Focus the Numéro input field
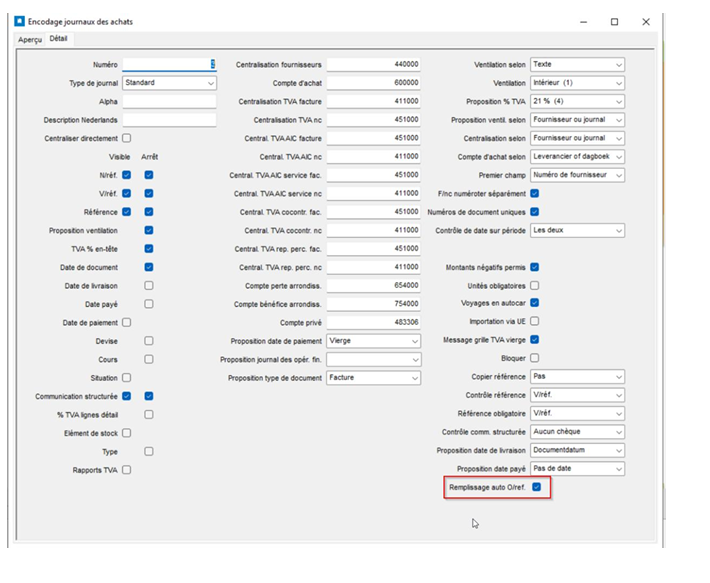This screenshot has height=583, width=710. pyautogui.click(x=169, y=64)
